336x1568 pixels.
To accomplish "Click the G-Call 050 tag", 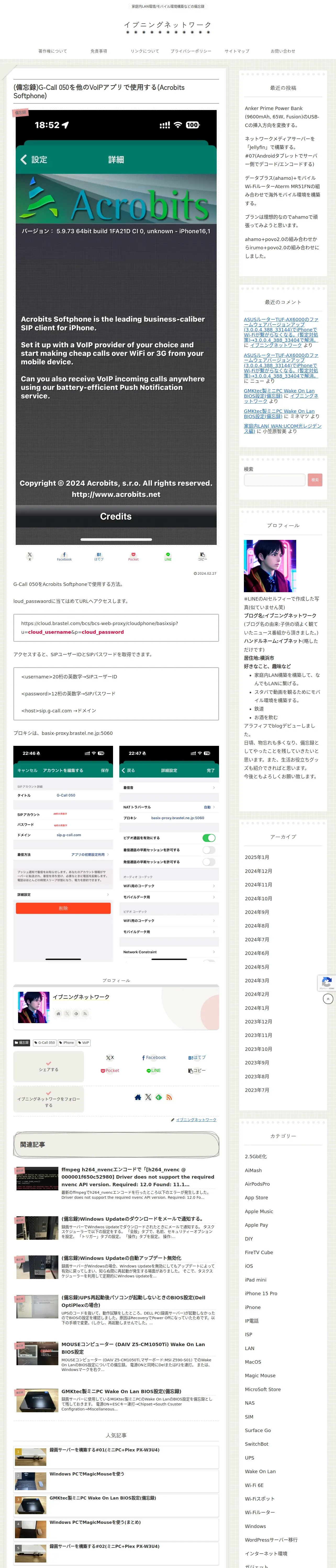I will tap(44, 1043).
